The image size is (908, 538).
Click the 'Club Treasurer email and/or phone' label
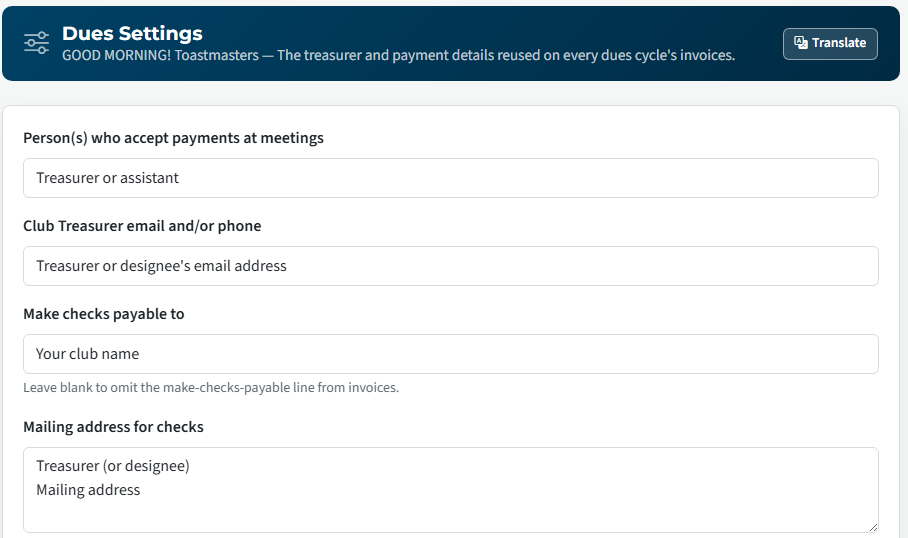point(142,226)
